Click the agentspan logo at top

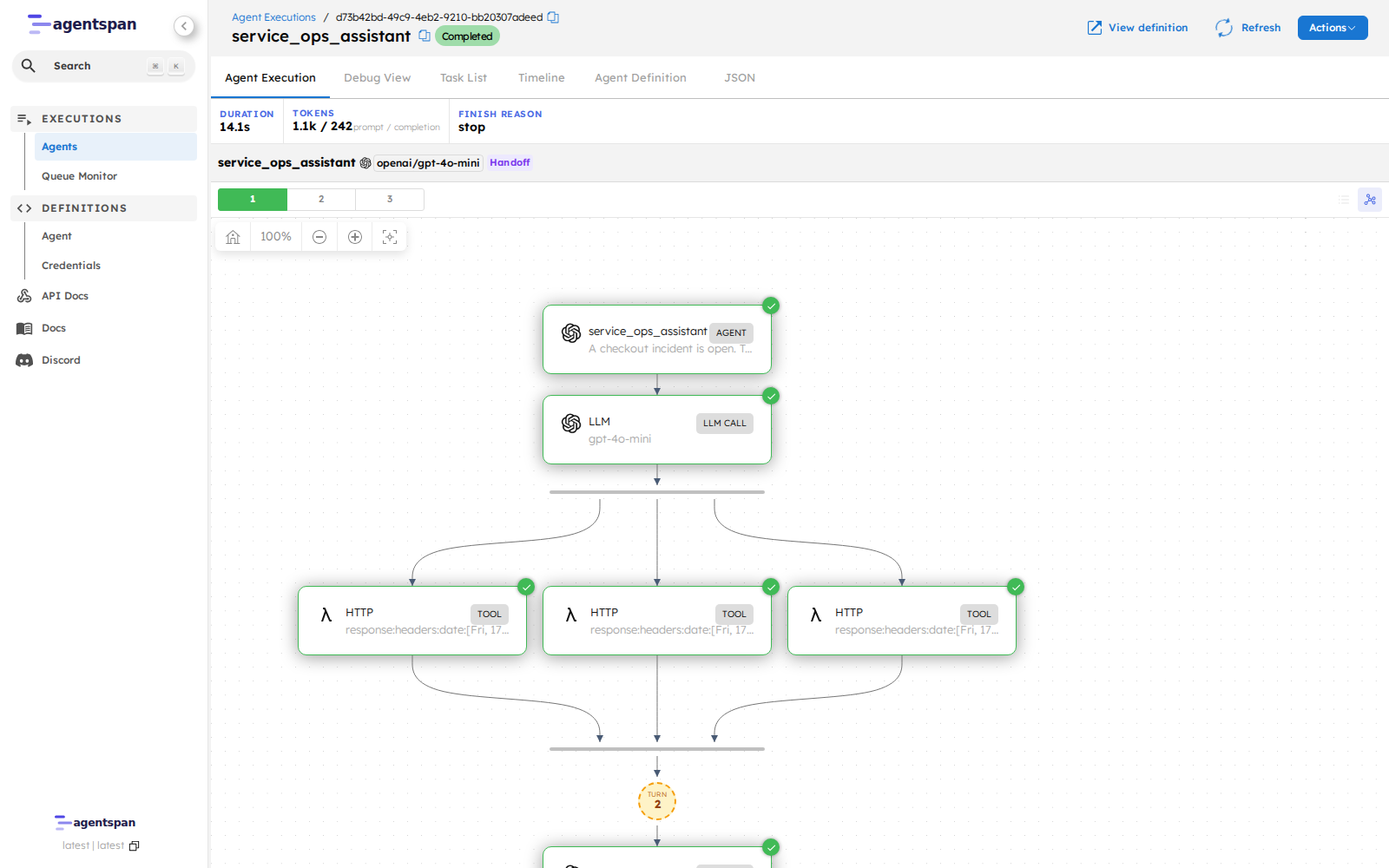82,24
